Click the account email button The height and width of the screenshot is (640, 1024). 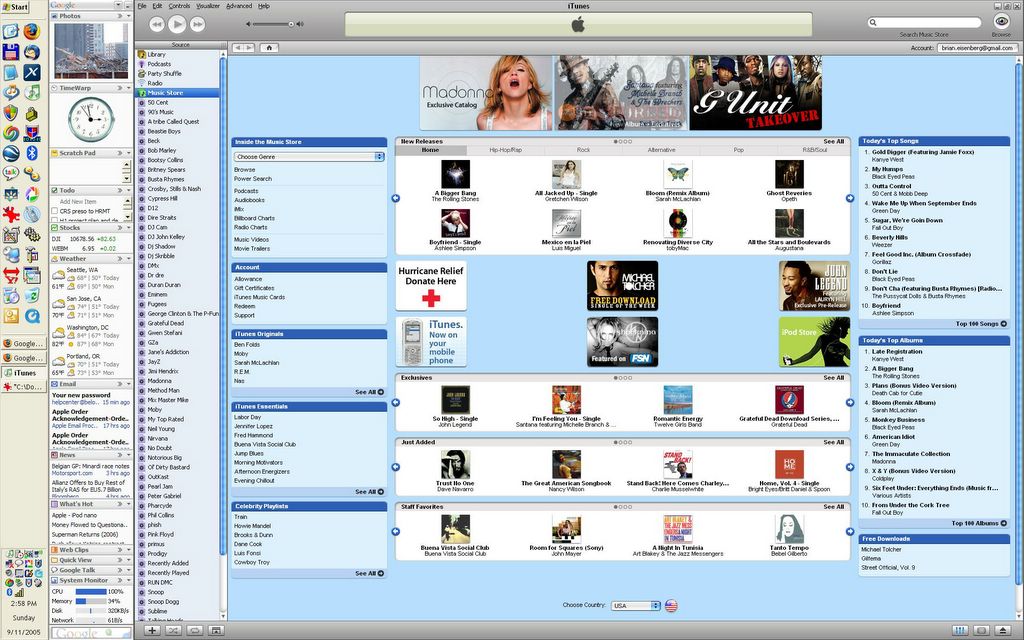(x=976, y=48)
